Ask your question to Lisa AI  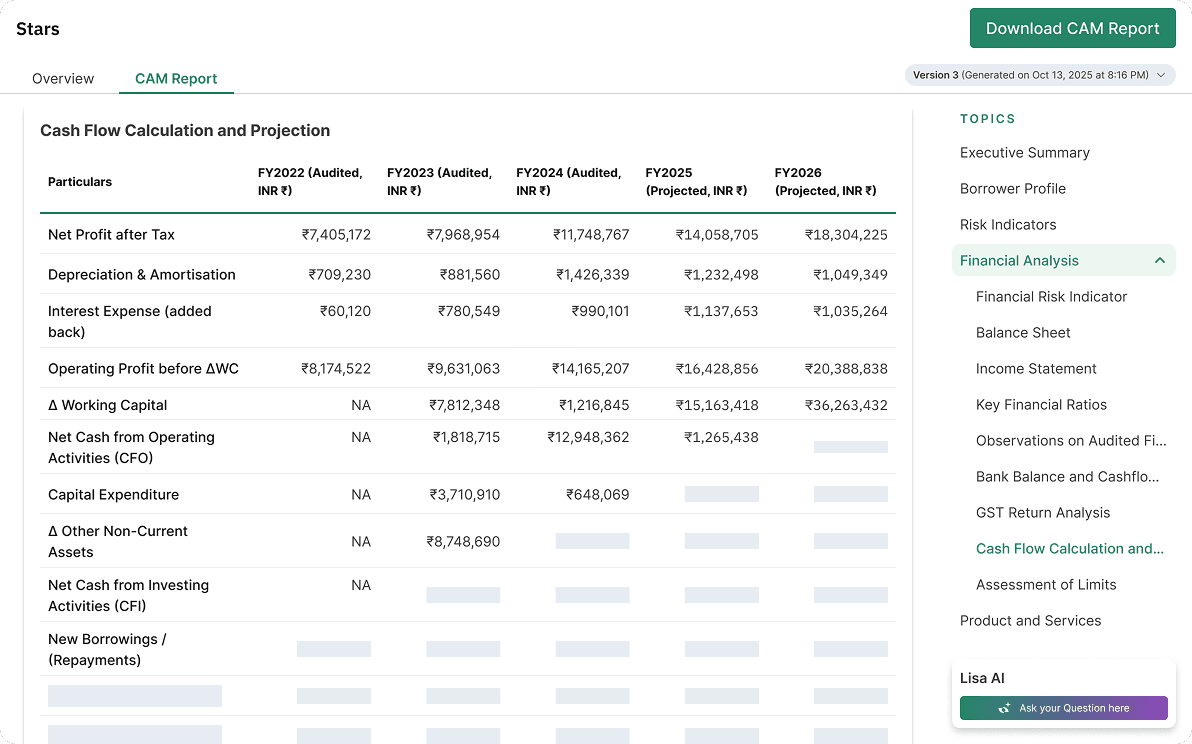tap(1064, 708)
